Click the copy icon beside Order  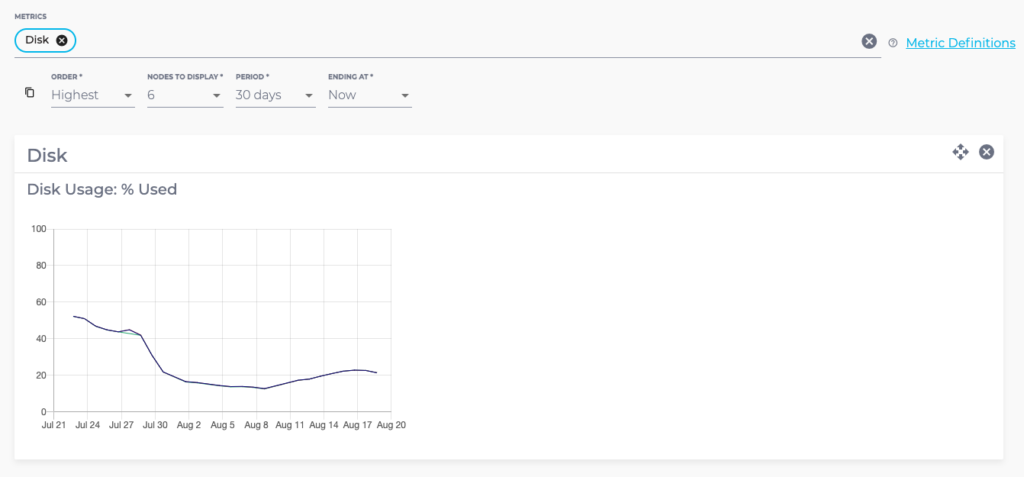coord(30,93)
